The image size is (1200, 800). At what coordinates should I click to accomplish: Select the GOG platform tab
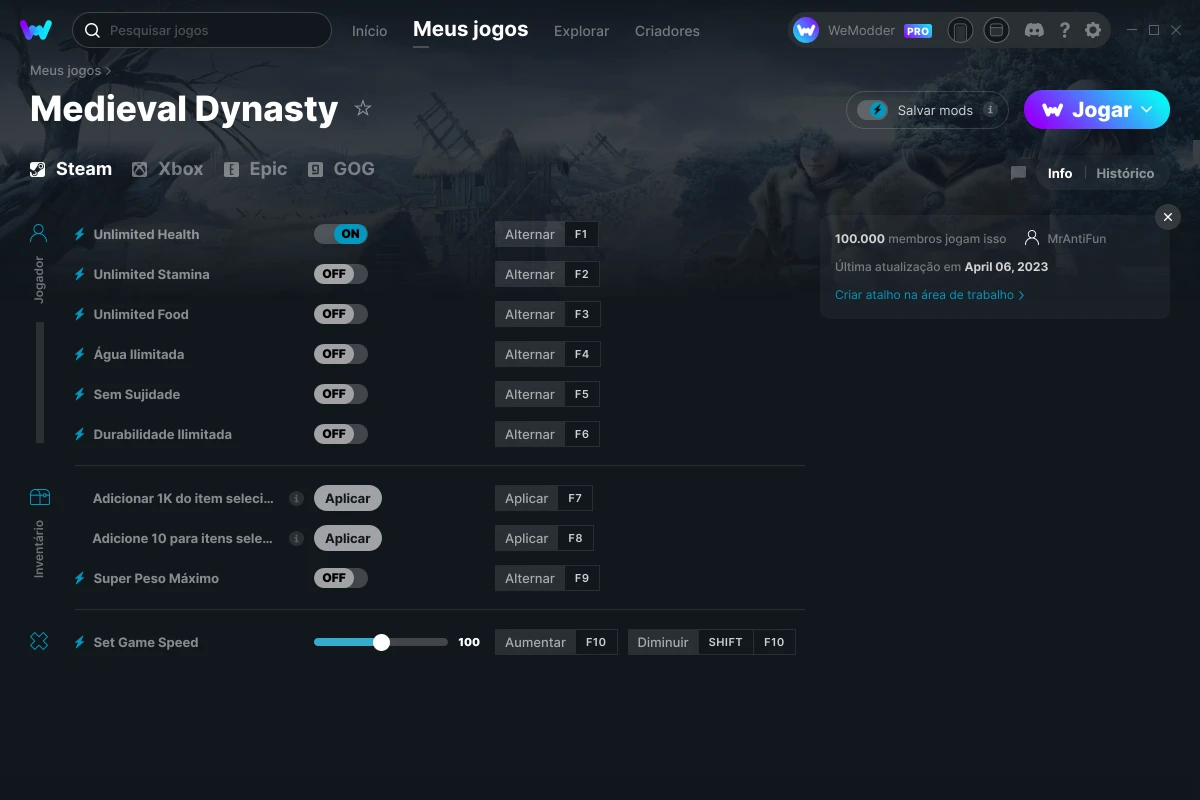[x=341, y=169]
